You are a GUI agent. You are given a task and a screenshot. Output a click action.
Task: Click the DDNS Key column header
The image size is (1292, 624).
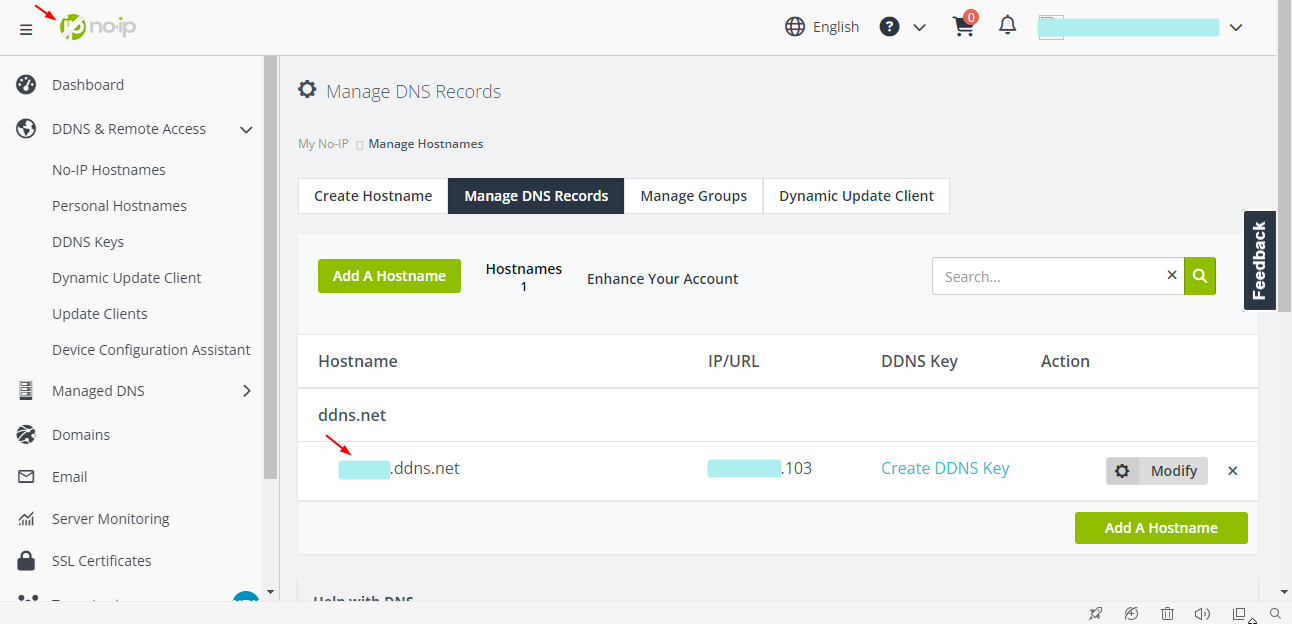[x=919, y=361]
